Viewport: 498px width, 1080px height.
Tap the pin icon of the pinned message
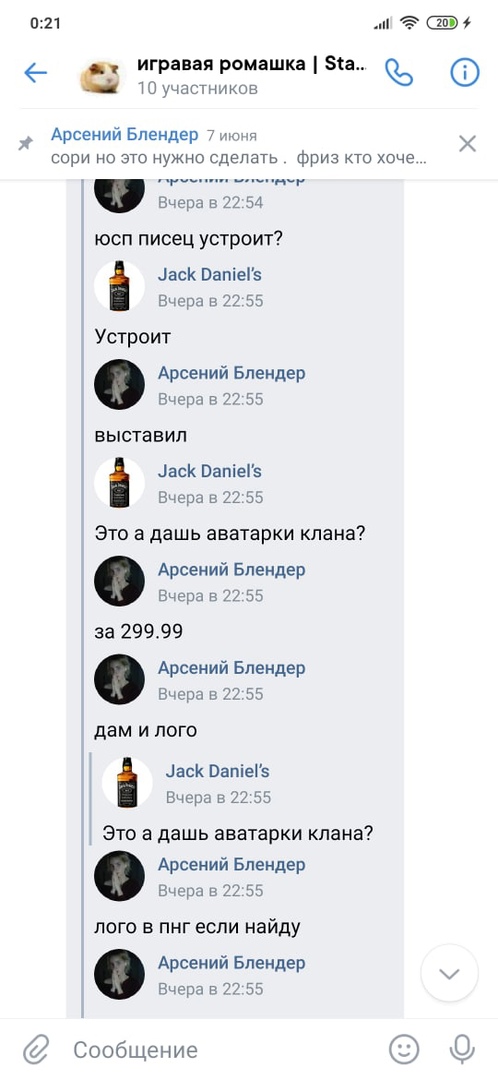click(25, 144)
